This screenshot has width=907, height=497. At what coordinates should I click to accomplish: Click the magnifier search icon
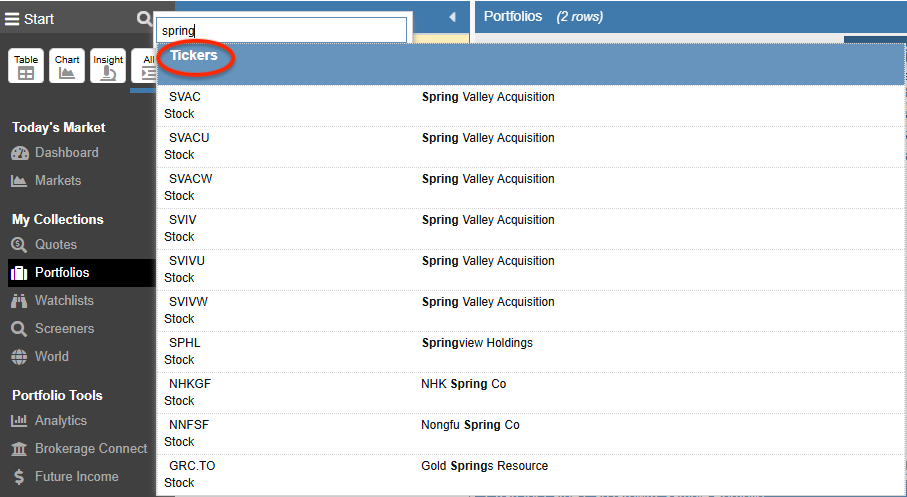144,19
